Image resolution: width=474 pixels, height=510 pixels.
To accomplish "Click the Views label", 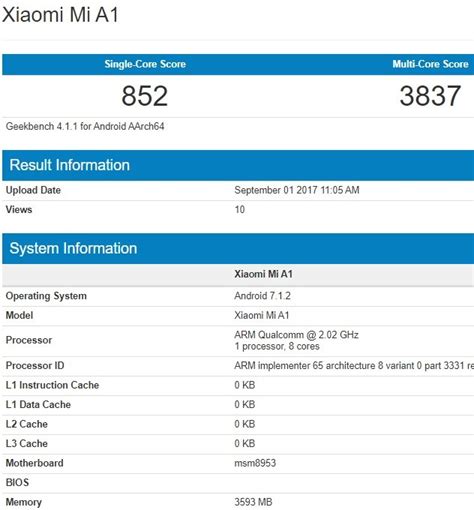I will pyautogui.click(x=19, y=210).
